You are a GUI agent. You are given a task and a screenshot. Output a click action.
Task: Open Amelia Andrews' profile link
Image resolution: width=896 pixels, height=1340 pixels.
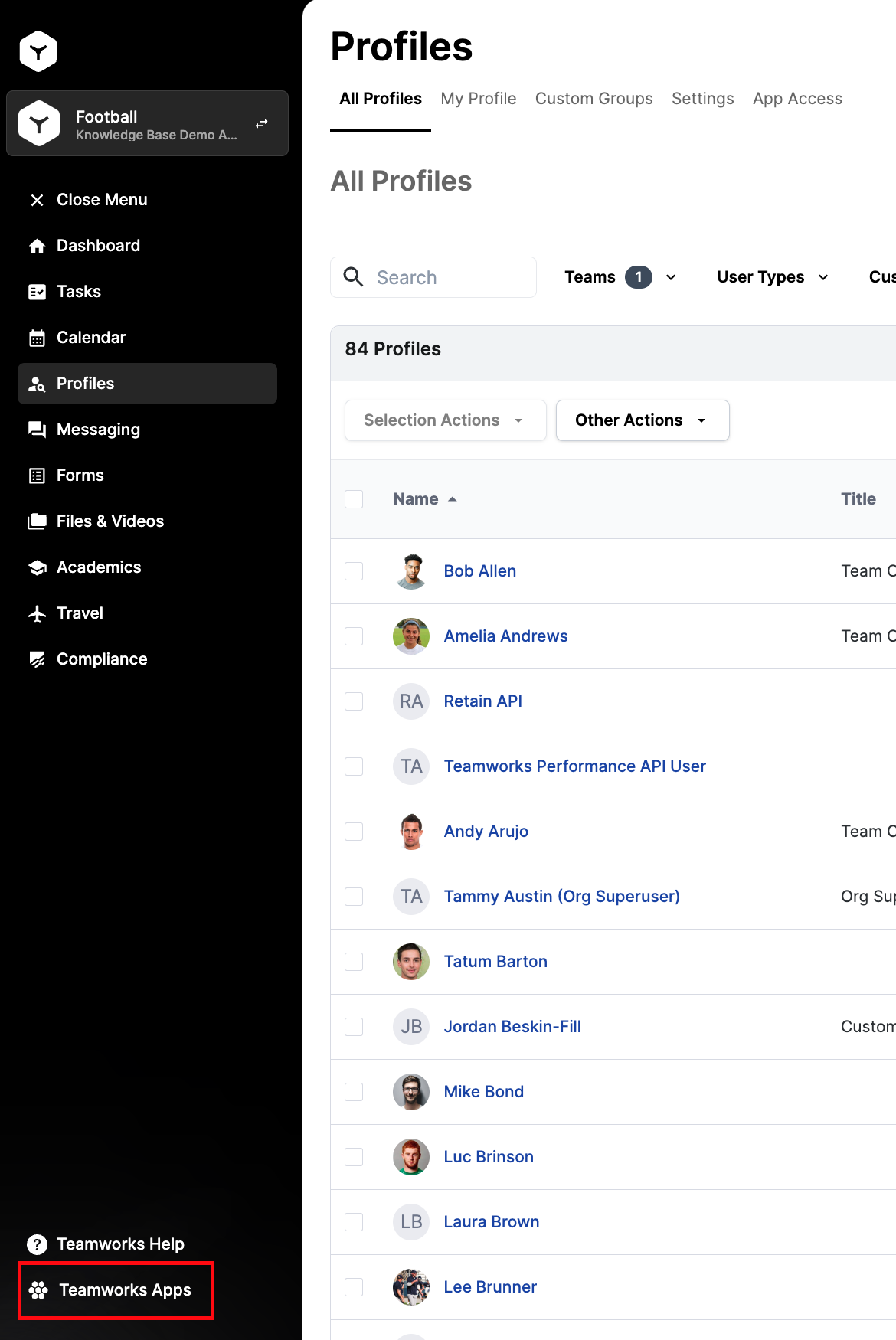pyautogui.click(x=505, y=636)
